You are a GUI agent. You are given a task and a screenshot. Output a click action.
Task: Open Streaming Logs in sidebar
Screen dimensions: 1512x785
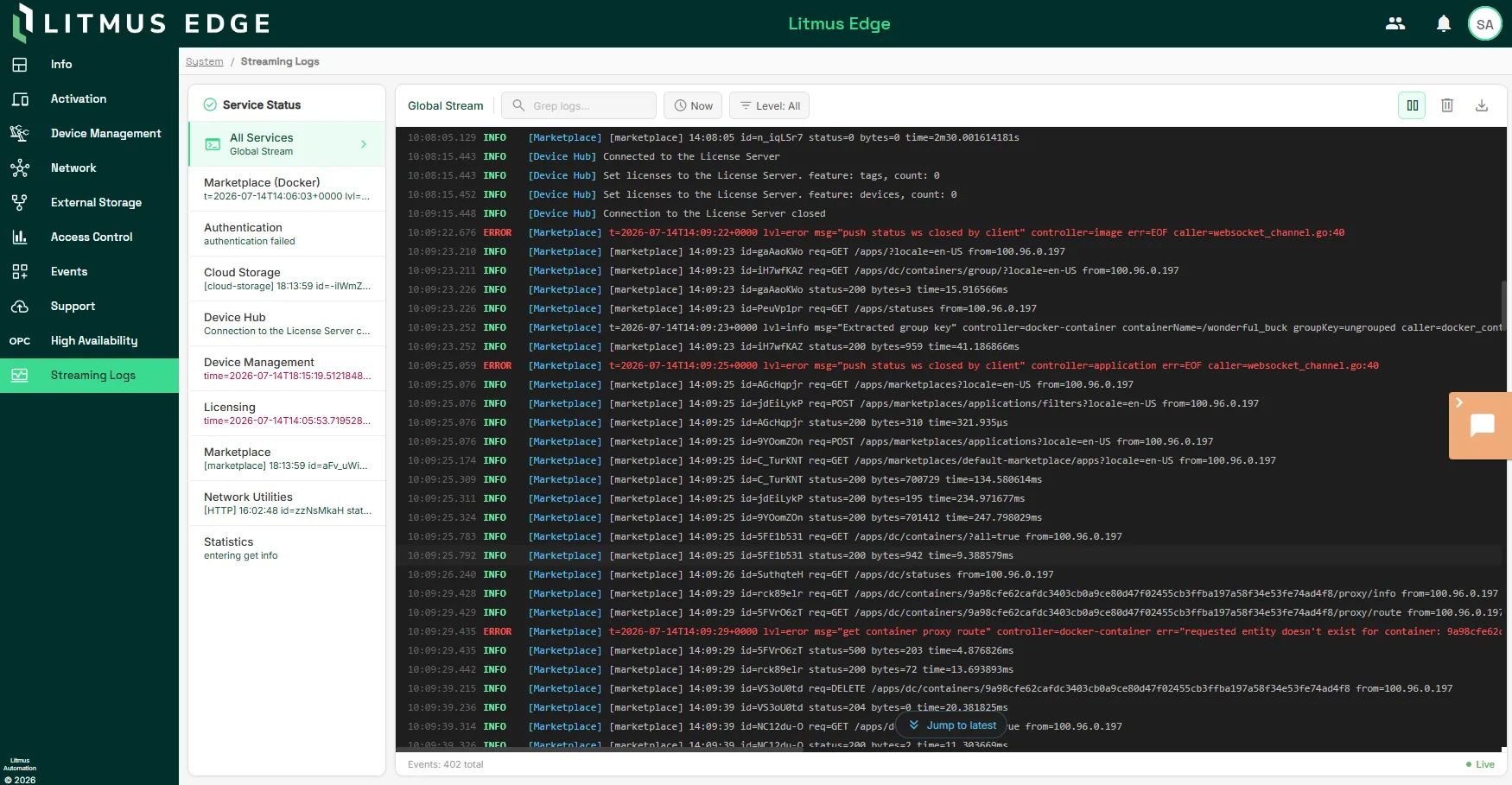90,376
